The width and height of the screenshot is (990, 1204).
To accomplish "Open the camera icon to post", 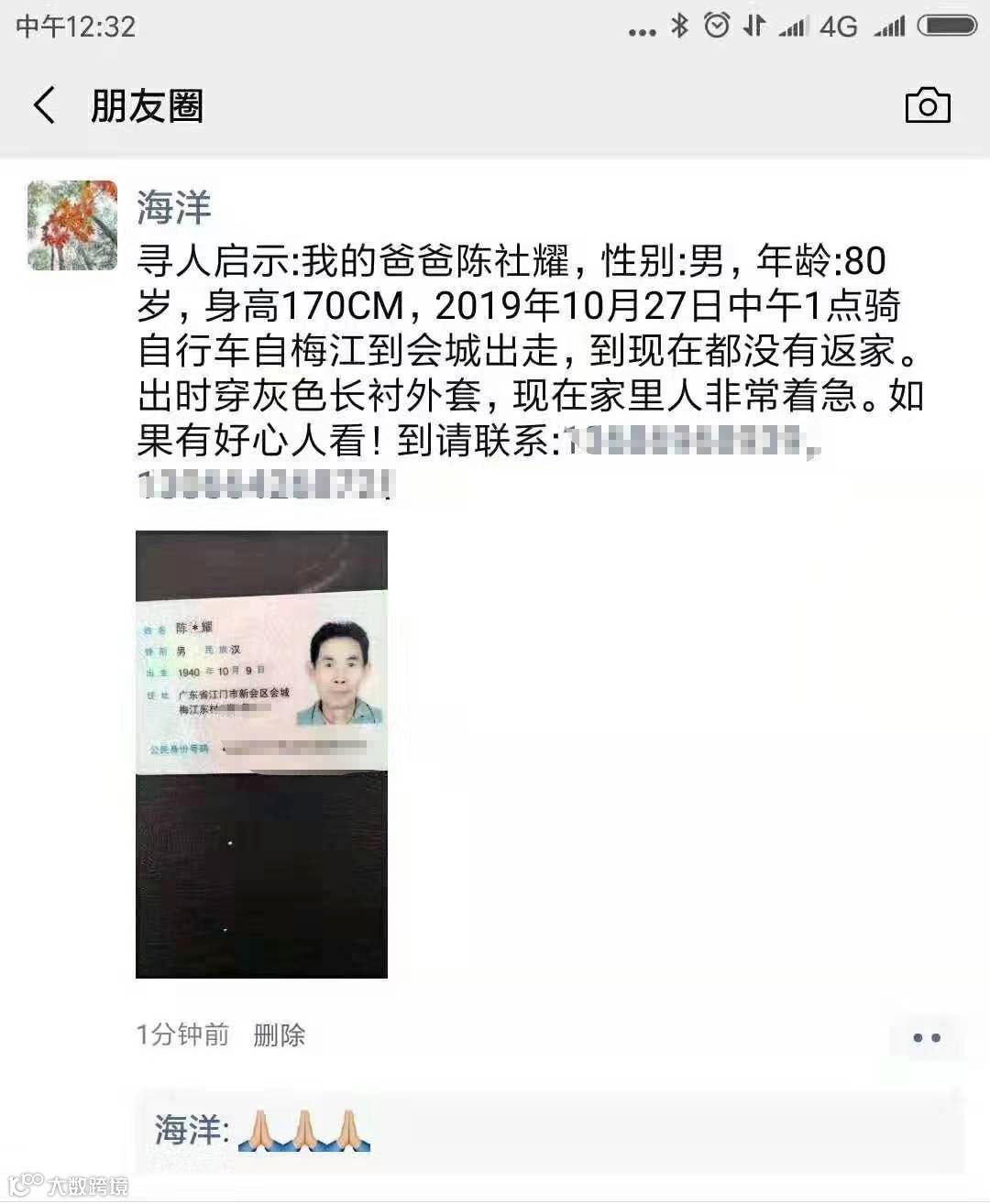I will [928, 105].
